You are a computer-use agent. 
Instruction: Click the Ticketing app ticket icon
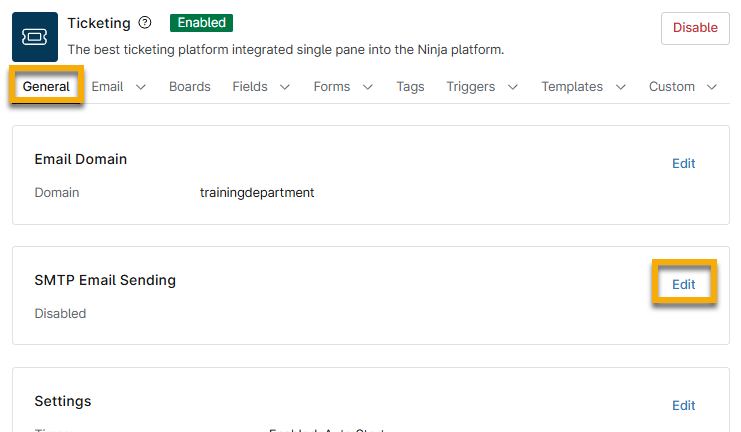point(36,37)
